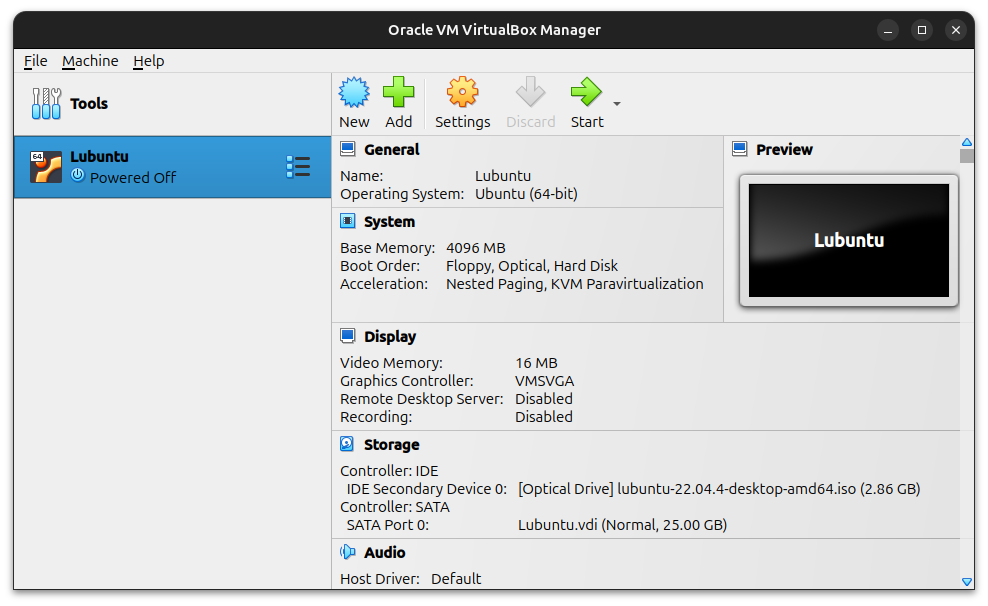Click the Lubuntu preview thumbnail
Image resolution: width=988 pixels, height=606 pixels.
point(848,240)
